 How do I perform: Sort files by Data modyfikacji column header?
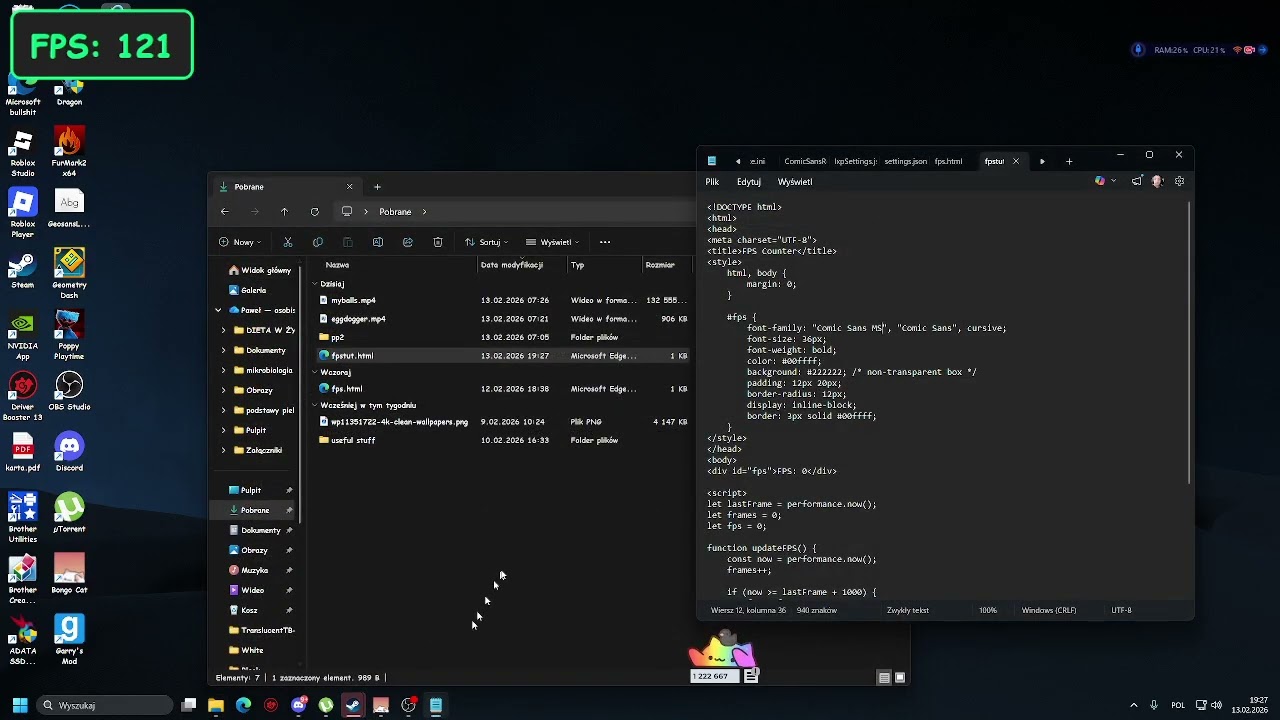[522, 265]
